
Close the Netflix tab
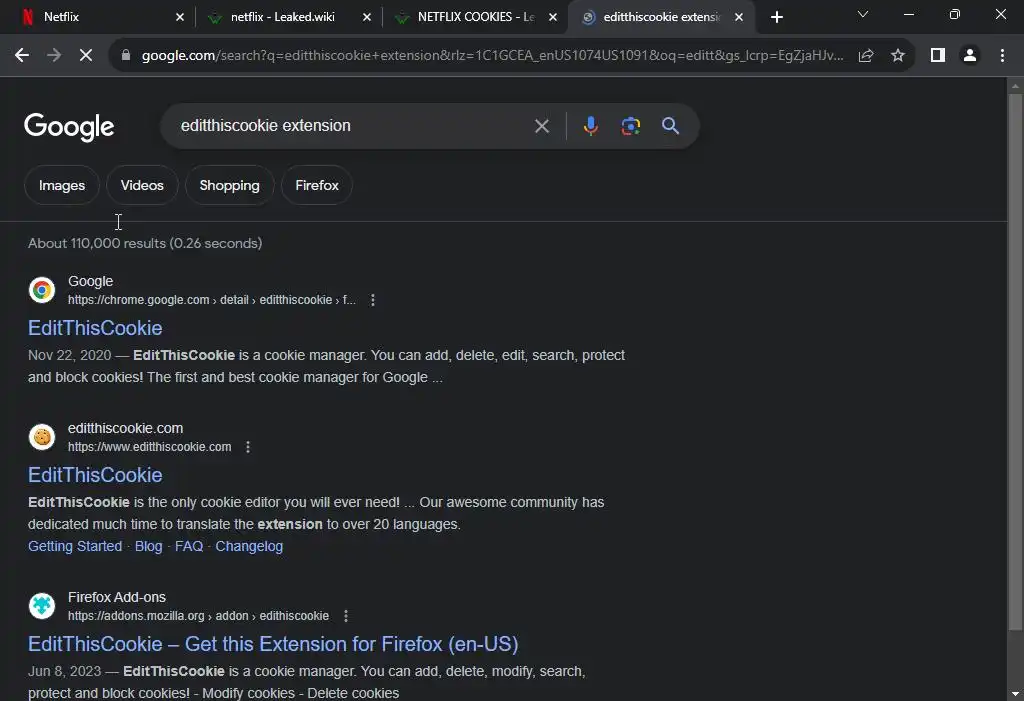pos(180,17)
